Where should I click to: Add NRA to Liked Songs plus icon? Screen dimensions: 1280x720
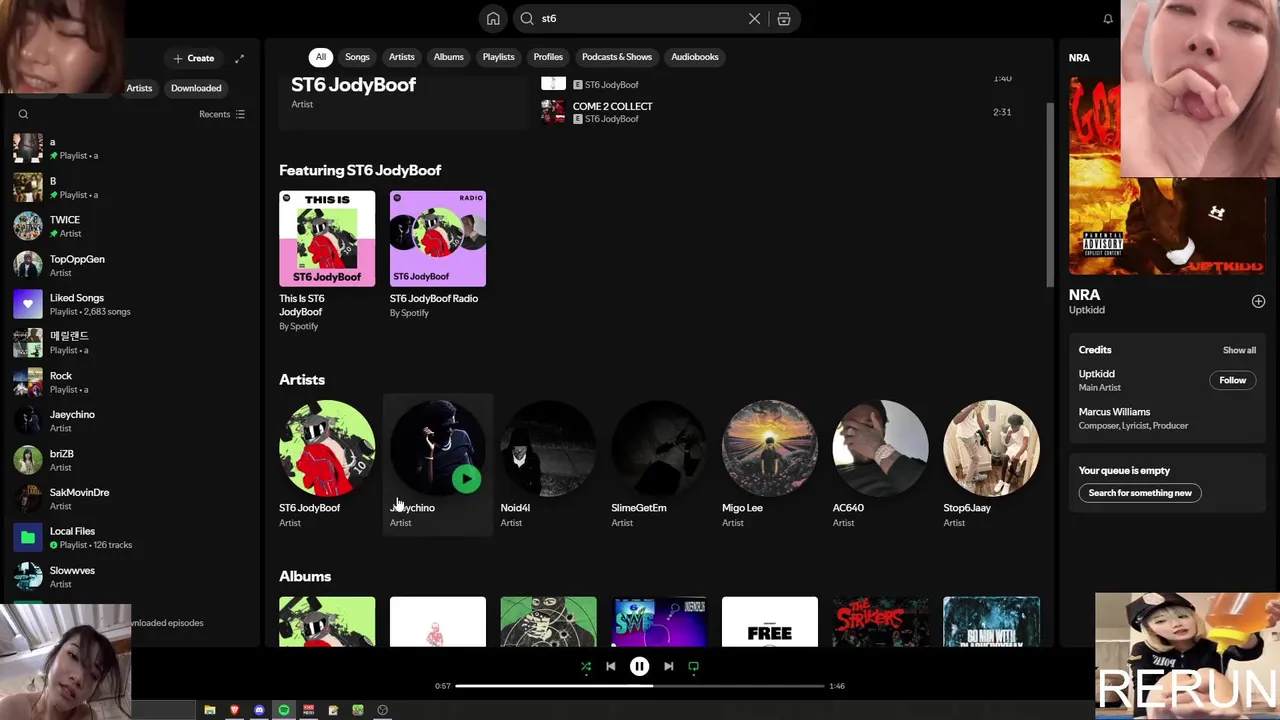tap(1258, 301)
